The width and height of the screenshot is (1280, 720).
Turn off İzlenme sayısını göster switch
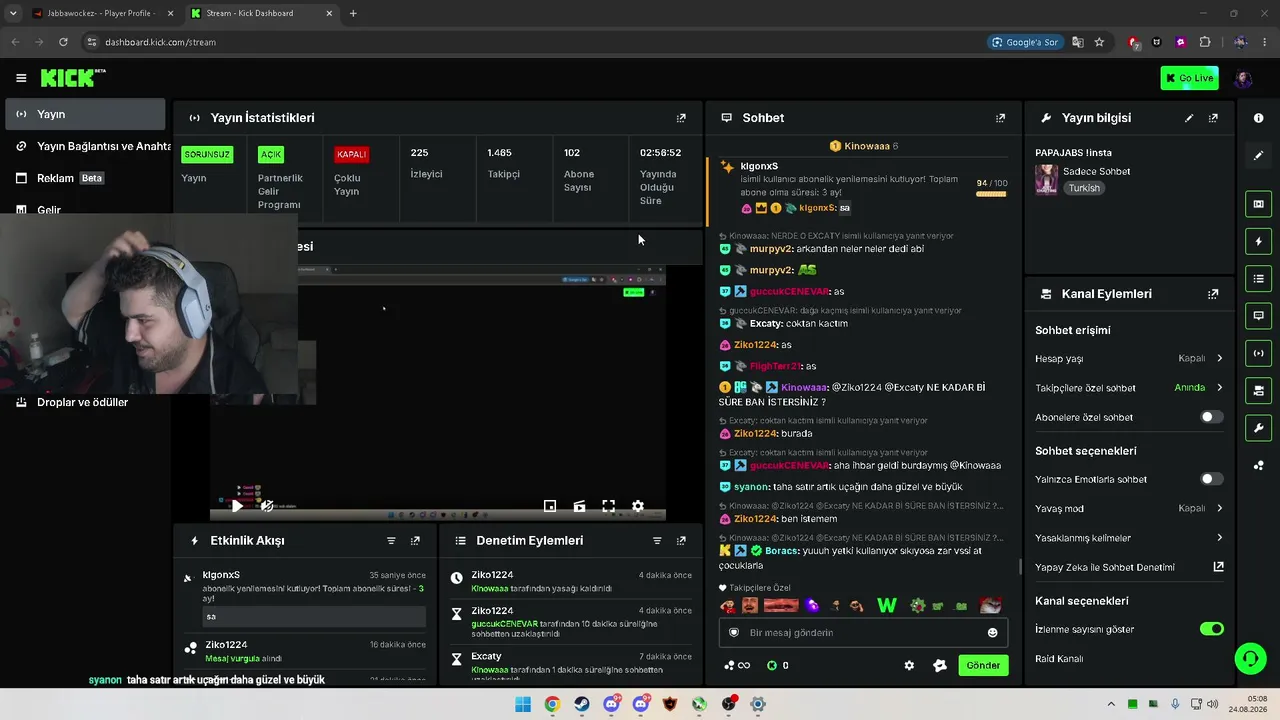[1211, 629]
